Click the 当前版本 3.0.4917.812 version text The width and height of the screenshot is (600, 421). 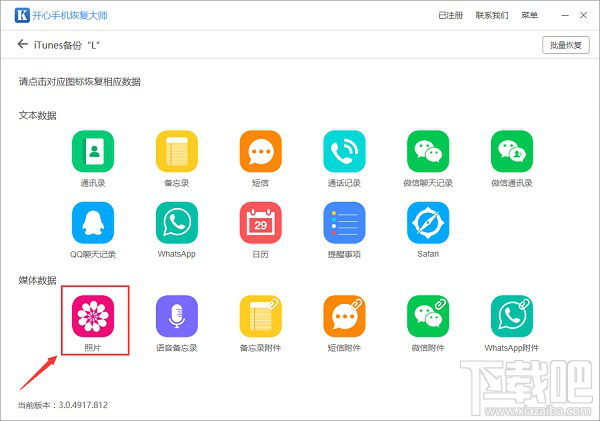pos(63,405)
